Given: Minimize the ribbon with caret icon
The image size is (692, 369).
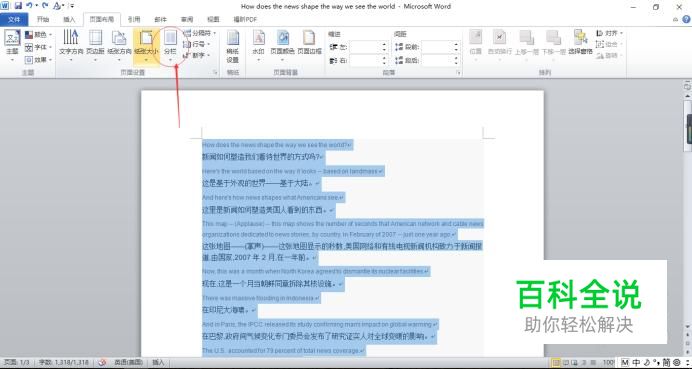Looking at the screenshot, I should click(675, 19).
